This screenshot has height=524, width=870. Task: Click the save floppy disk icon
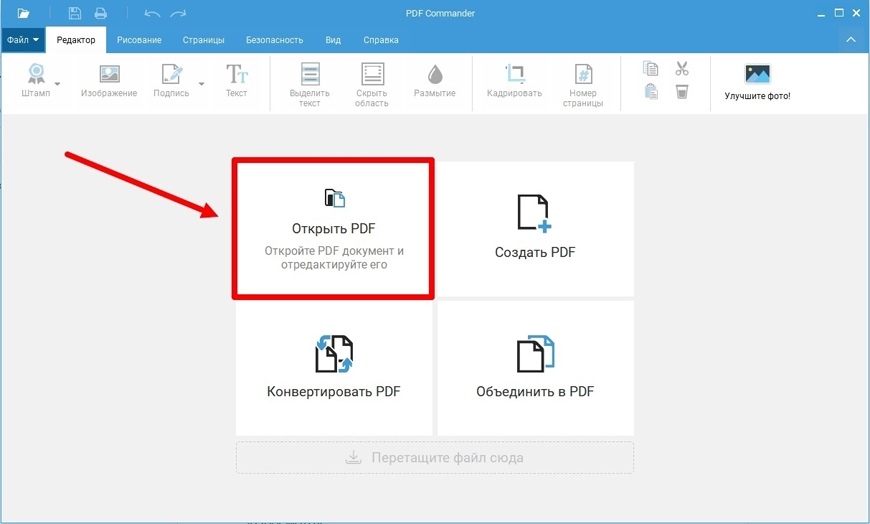[74, 13]
